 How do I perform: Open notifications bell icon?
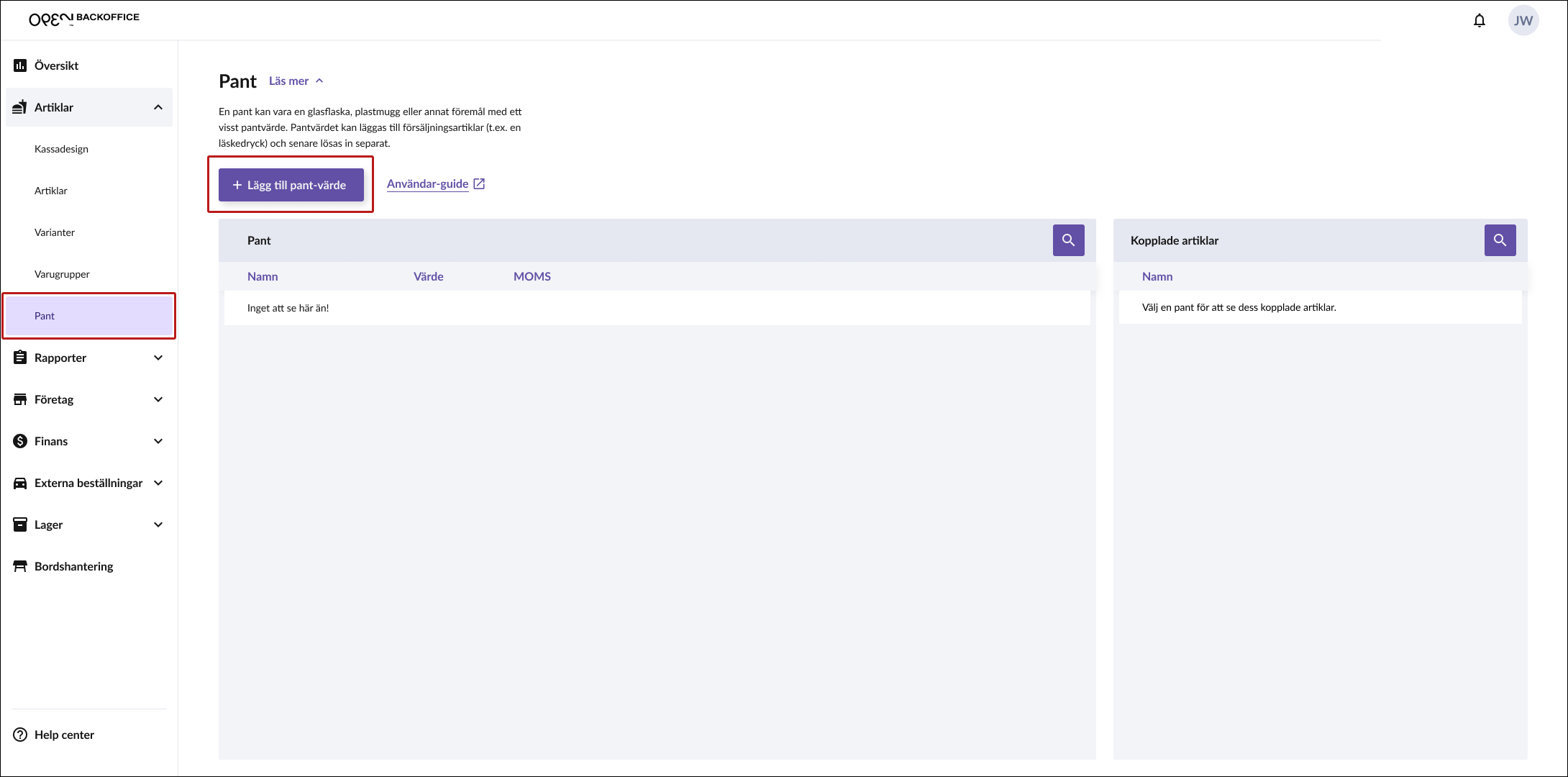[x=1480, y=20]
